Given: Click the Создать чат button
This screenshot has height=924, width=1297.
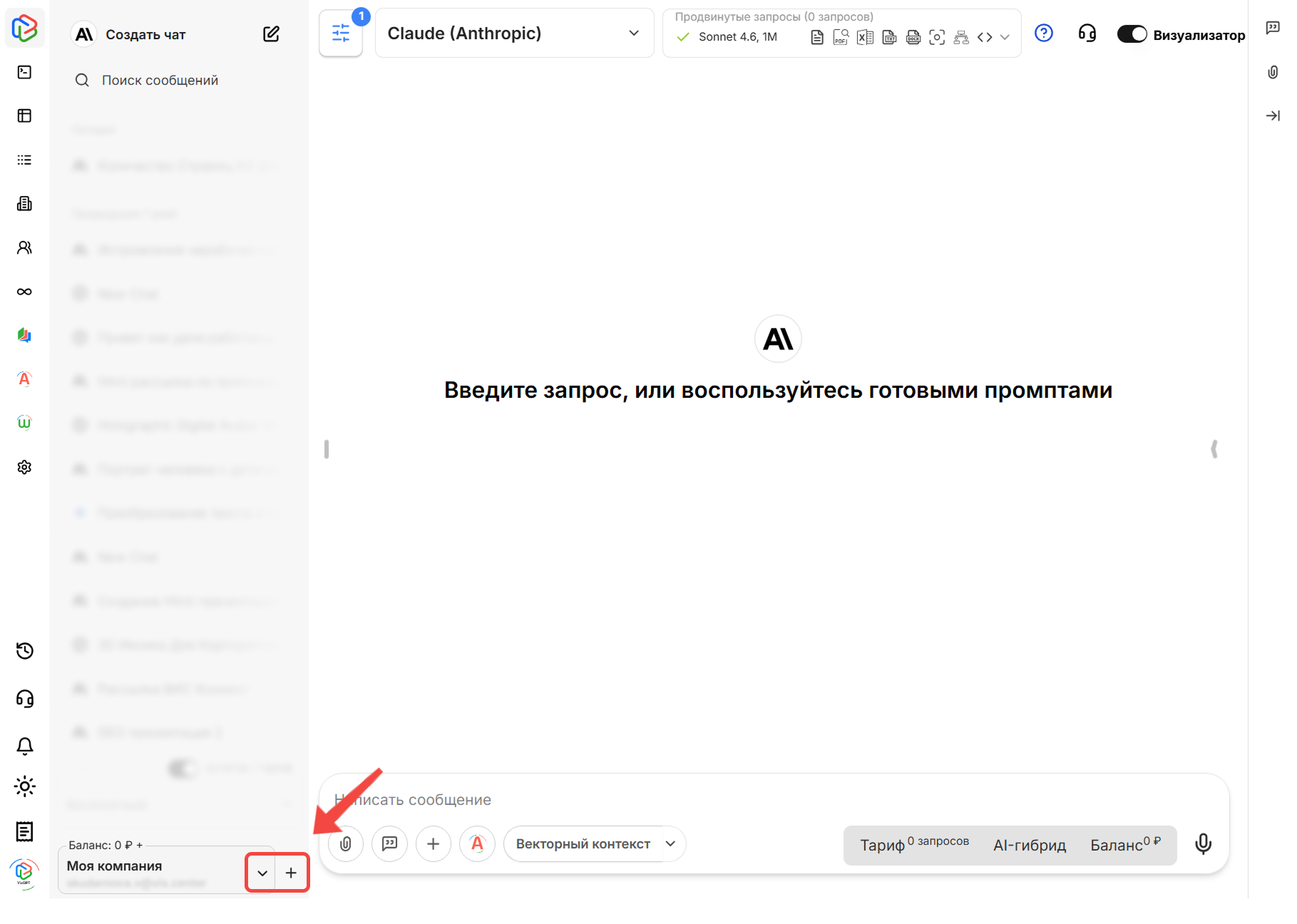Looking at the screenshot, I should 145,35.
